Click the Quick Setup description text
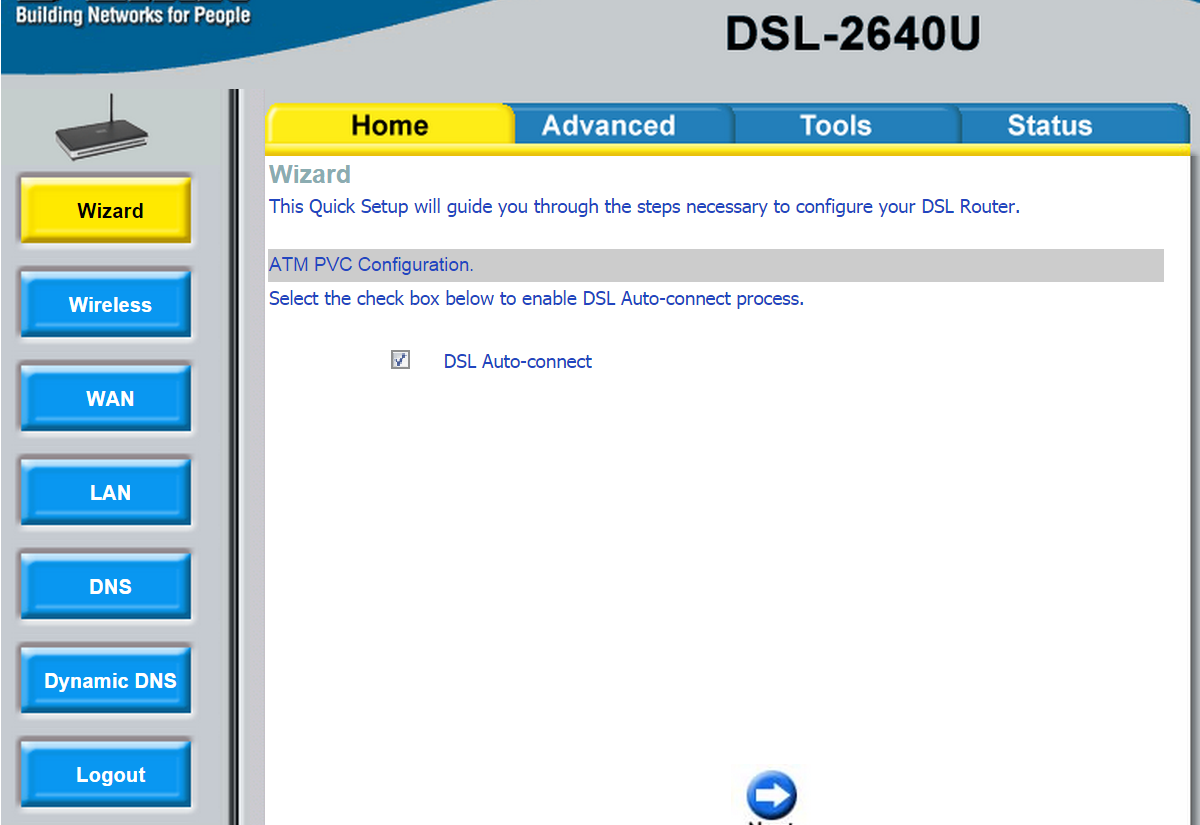The height and width of the screenshot is (825, 1200). [x=644, y=207]
